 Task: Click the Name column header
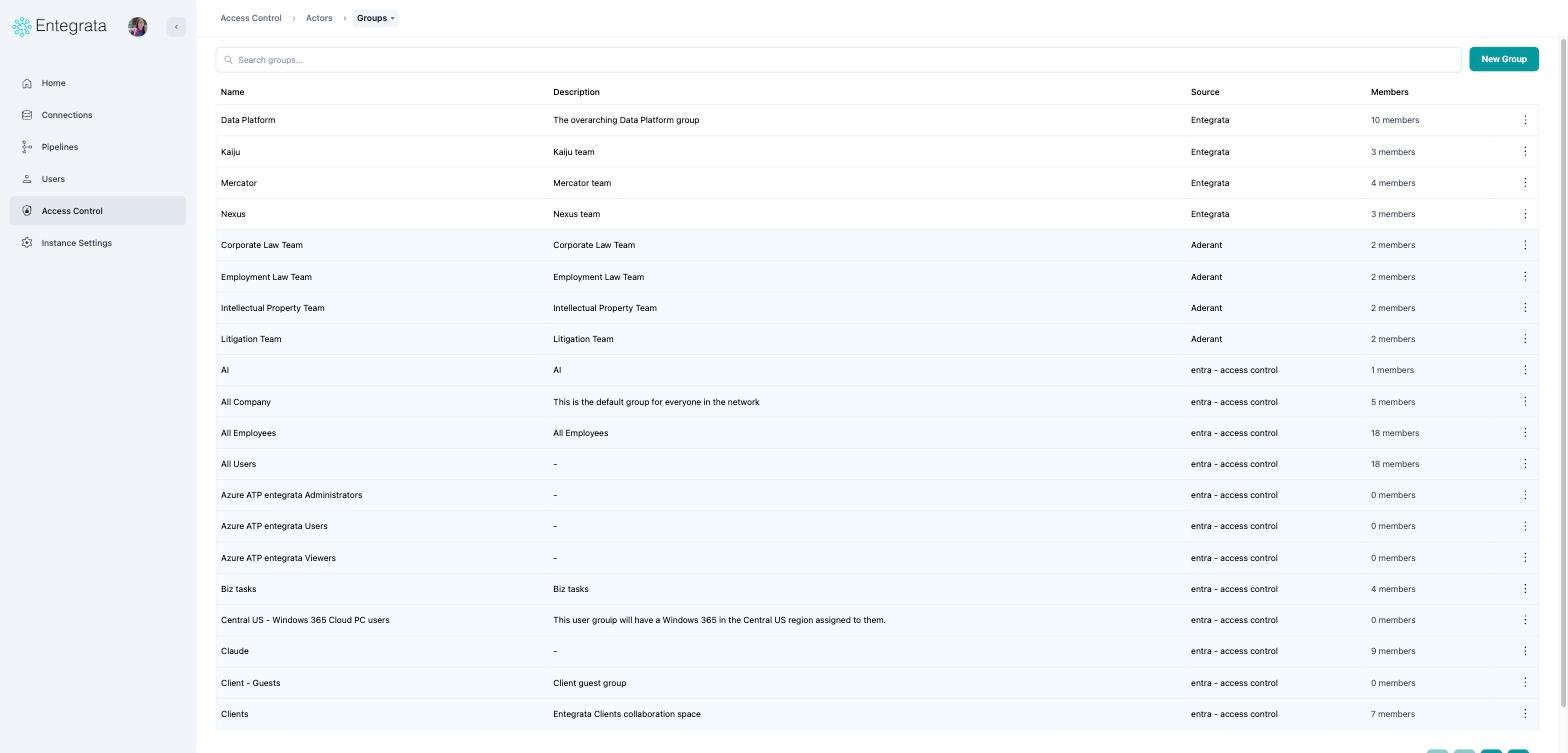point(232,92)
